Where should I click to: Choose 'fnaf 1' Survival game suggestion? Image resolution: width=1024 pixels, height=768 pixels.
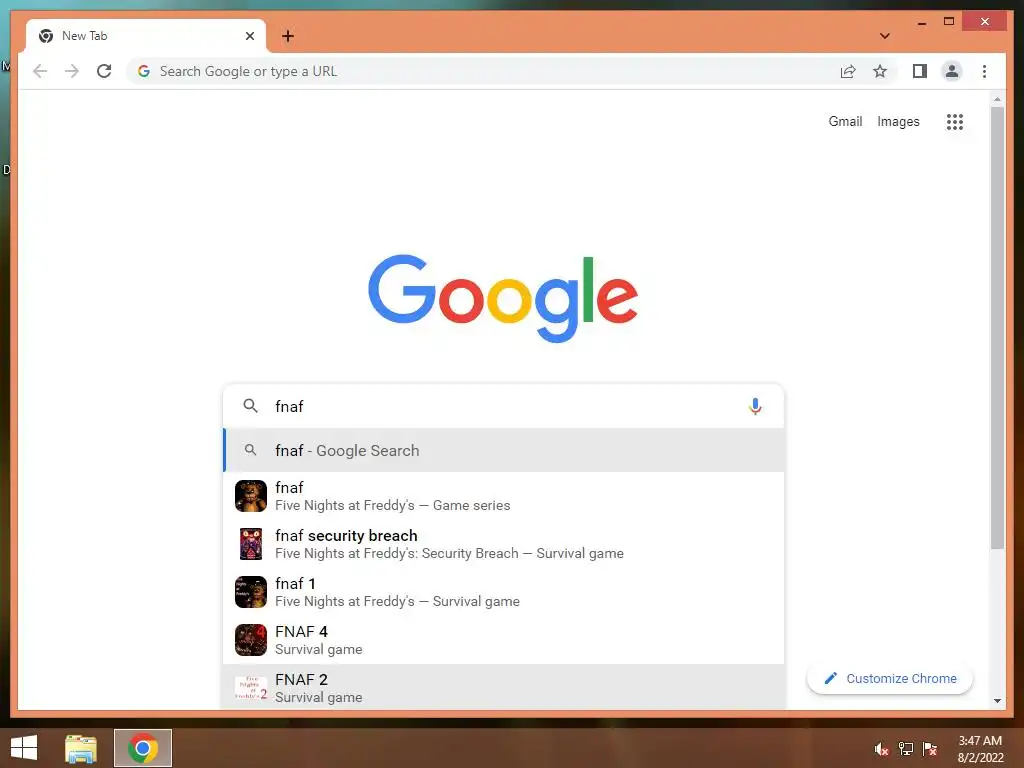click(x=504, y=592)
